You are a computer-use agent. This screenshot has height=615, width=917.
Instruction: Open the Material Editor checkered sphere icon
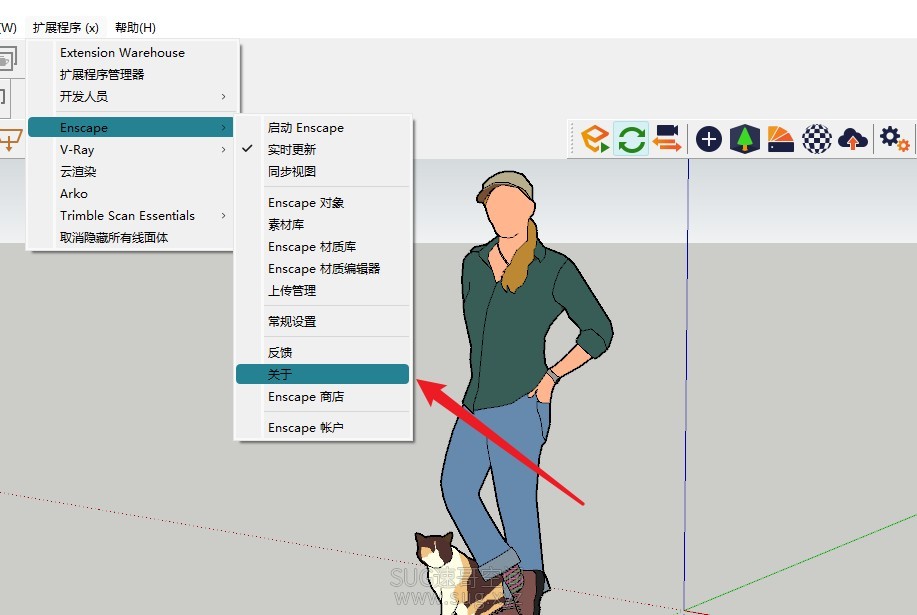click(x=816, y=139)
